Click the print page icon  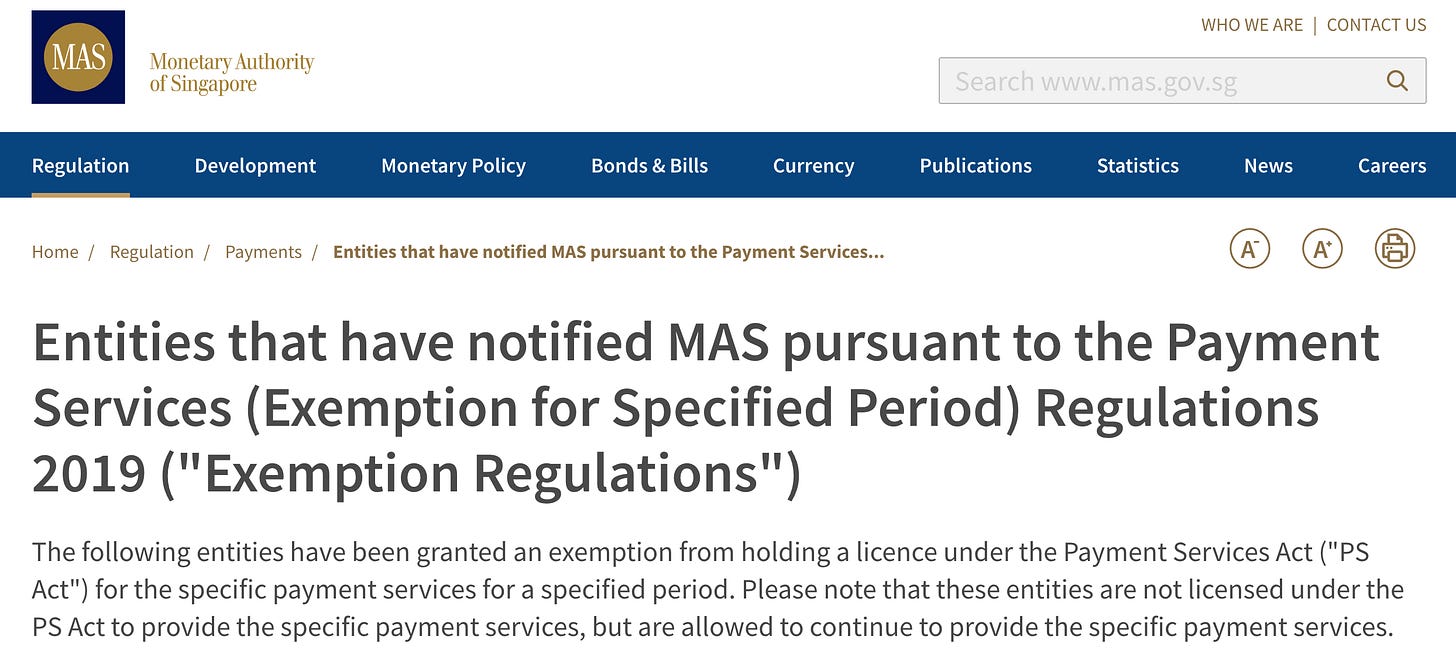click(x=1395, y=248)
